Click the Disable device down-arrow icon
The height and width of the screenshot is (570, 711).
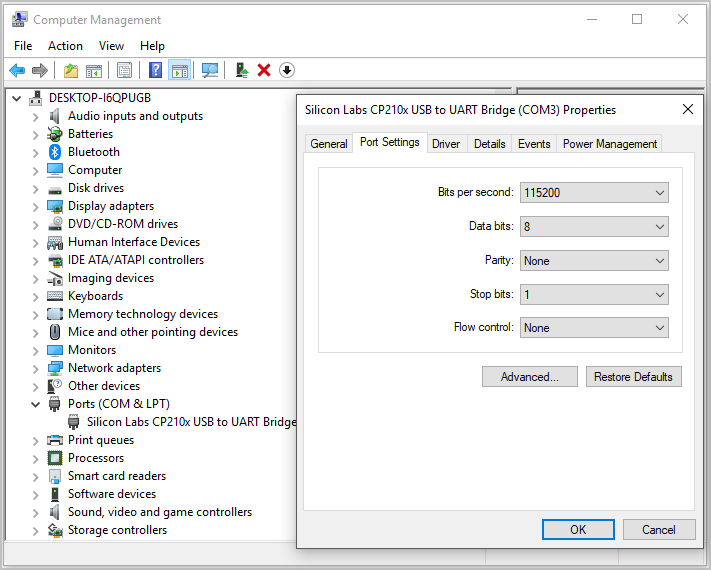point(287,70)
